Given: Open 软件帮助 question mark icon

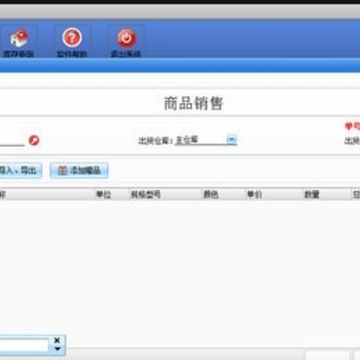Looking at the screenshot, I should point(72,38).
